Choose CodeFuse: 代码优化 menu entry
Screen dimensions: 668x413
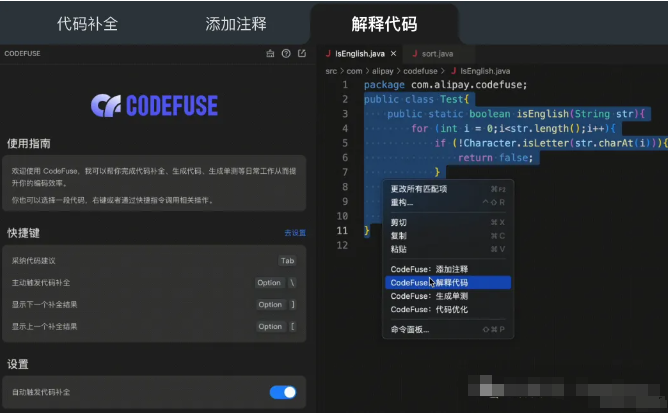(448, 309)
